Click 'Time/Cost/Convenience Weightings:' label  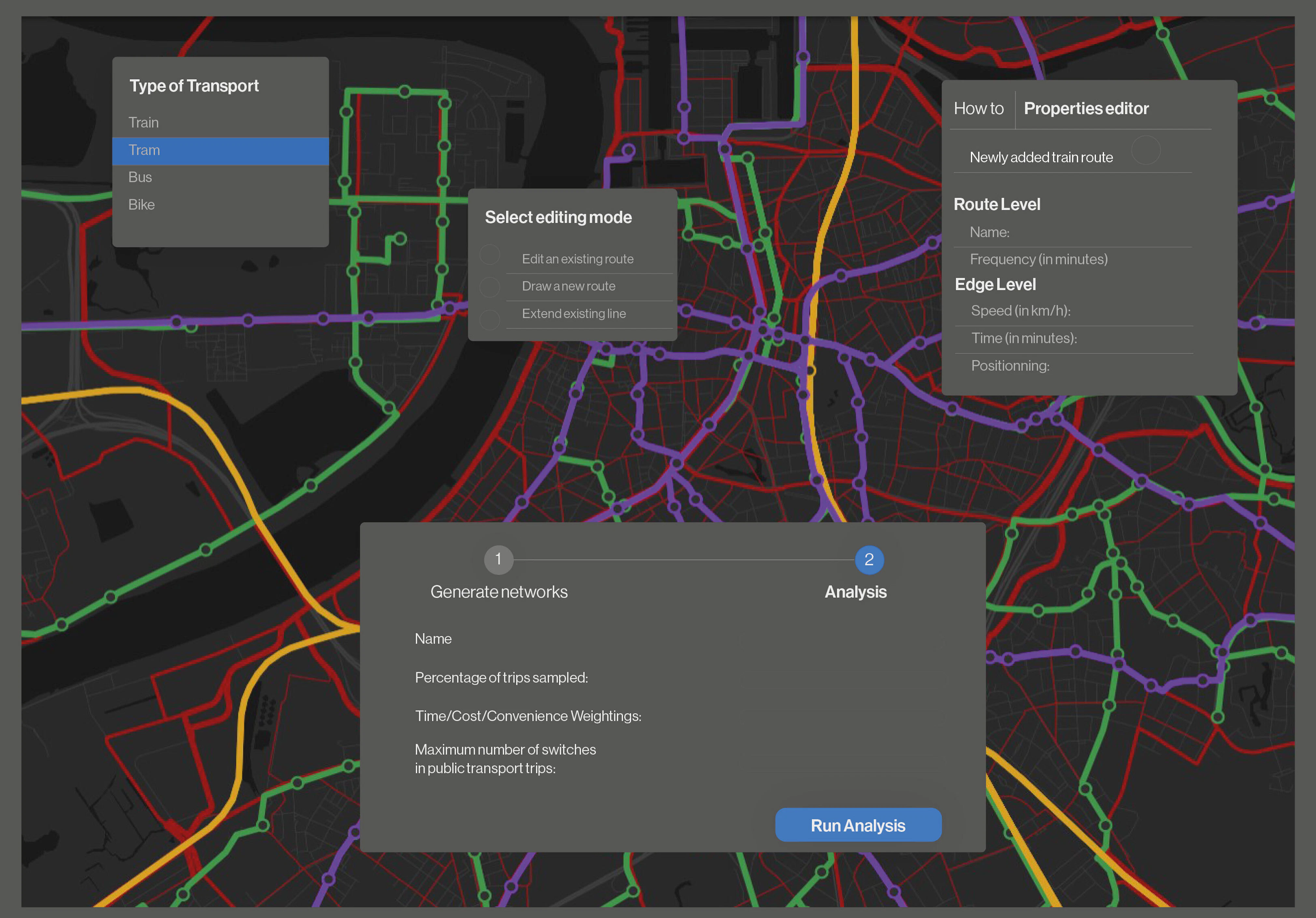(528, 716)
